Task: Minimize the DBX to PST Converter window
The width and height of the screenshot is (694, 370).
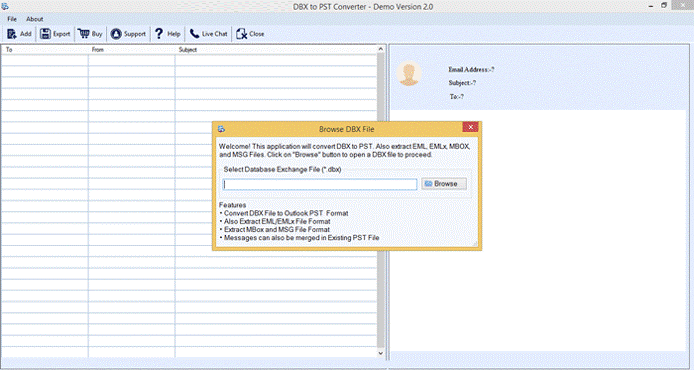Action: (651, 6)
